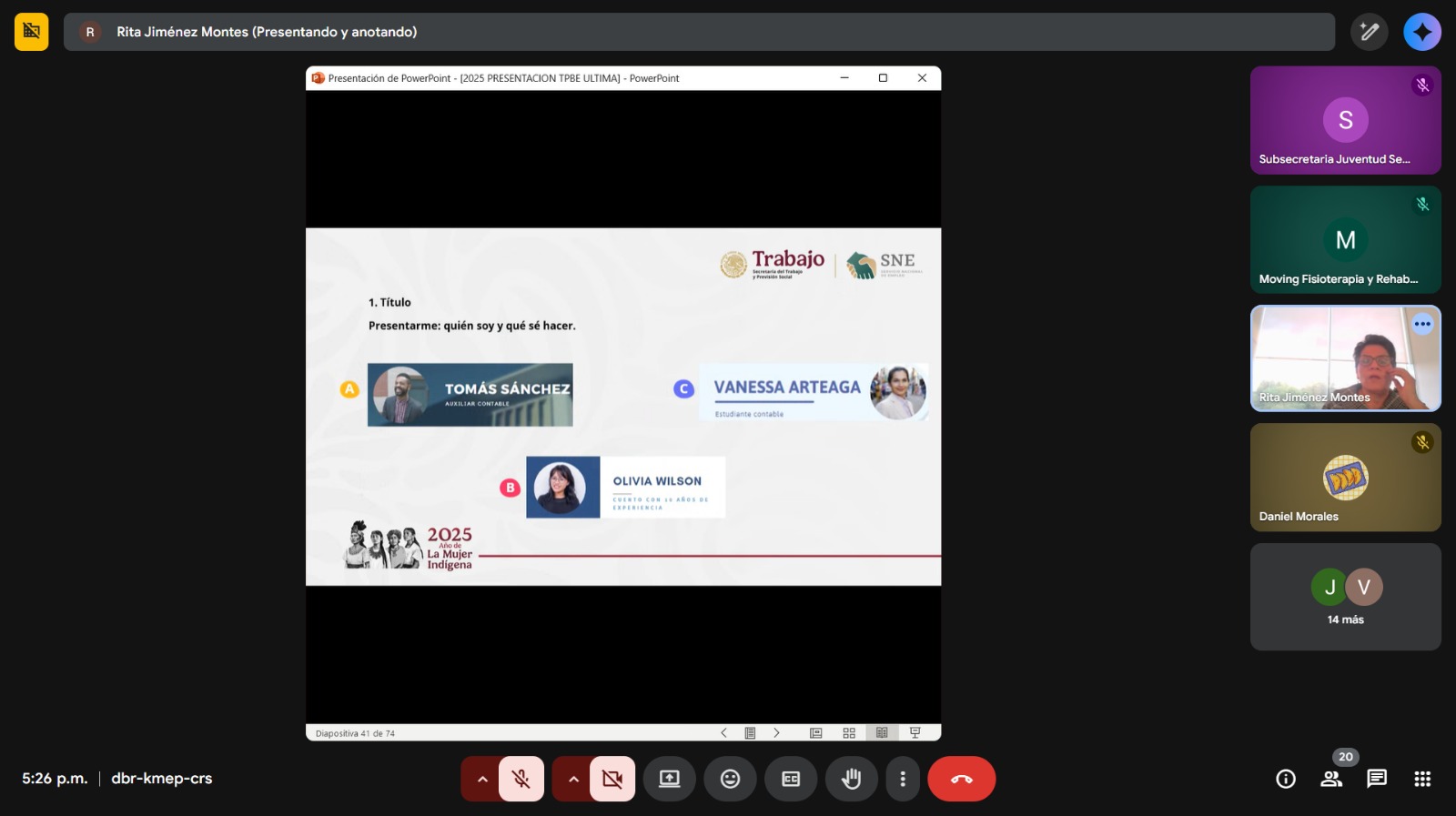Go to next slide arrow in PowerPoint
This screenshot has height=816, width=1456.
pos(776,733)
